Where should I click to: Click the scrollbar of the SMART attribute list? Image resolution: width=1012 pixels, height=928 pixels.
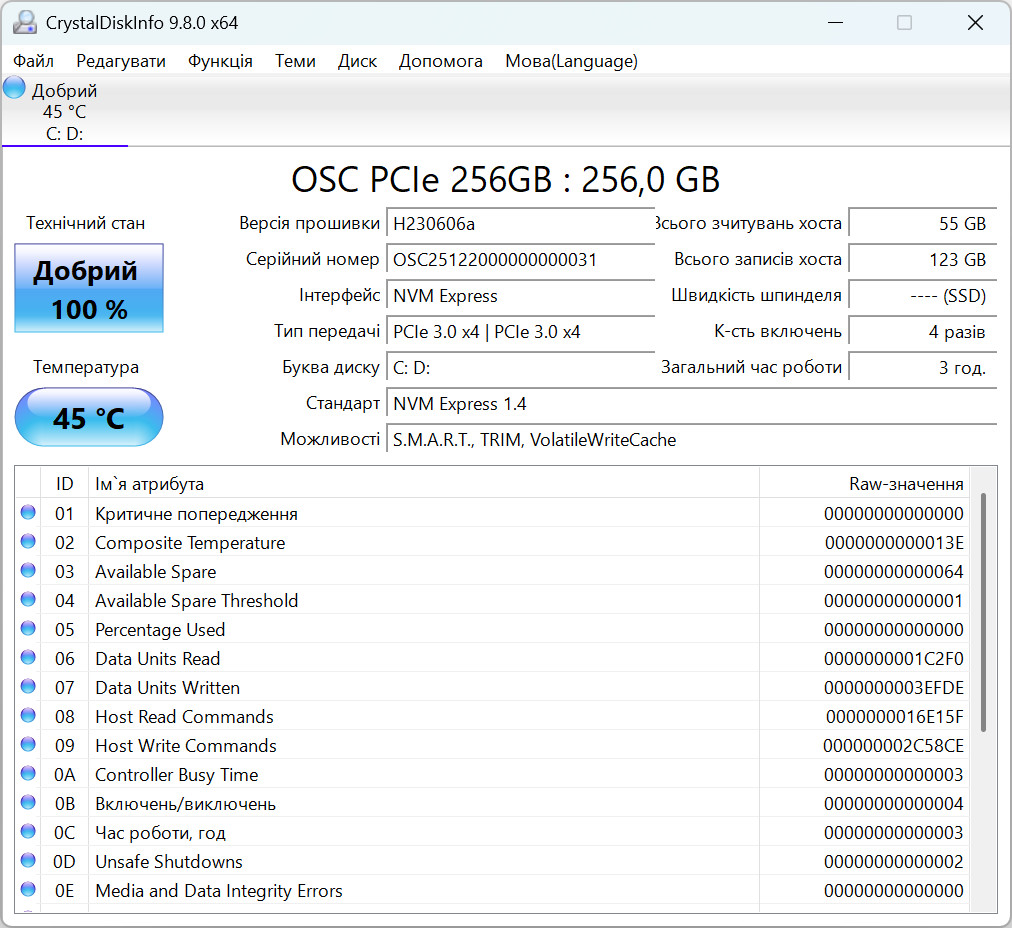983,612
